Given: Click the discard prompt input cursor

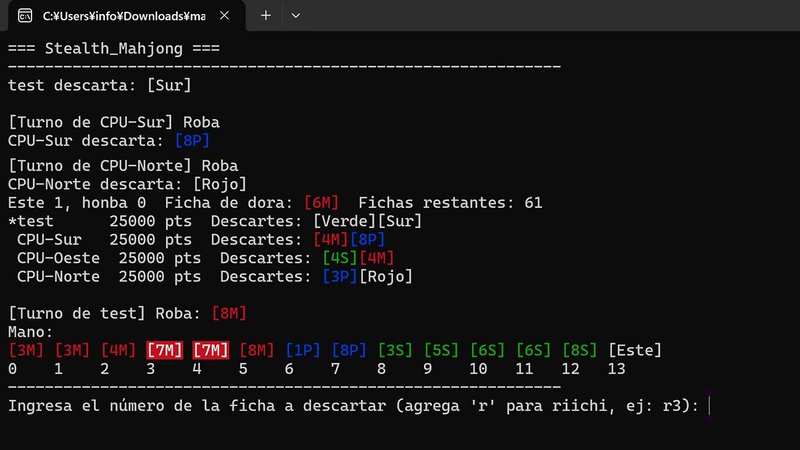Looking at the screenshot, I should click(709, 406).
